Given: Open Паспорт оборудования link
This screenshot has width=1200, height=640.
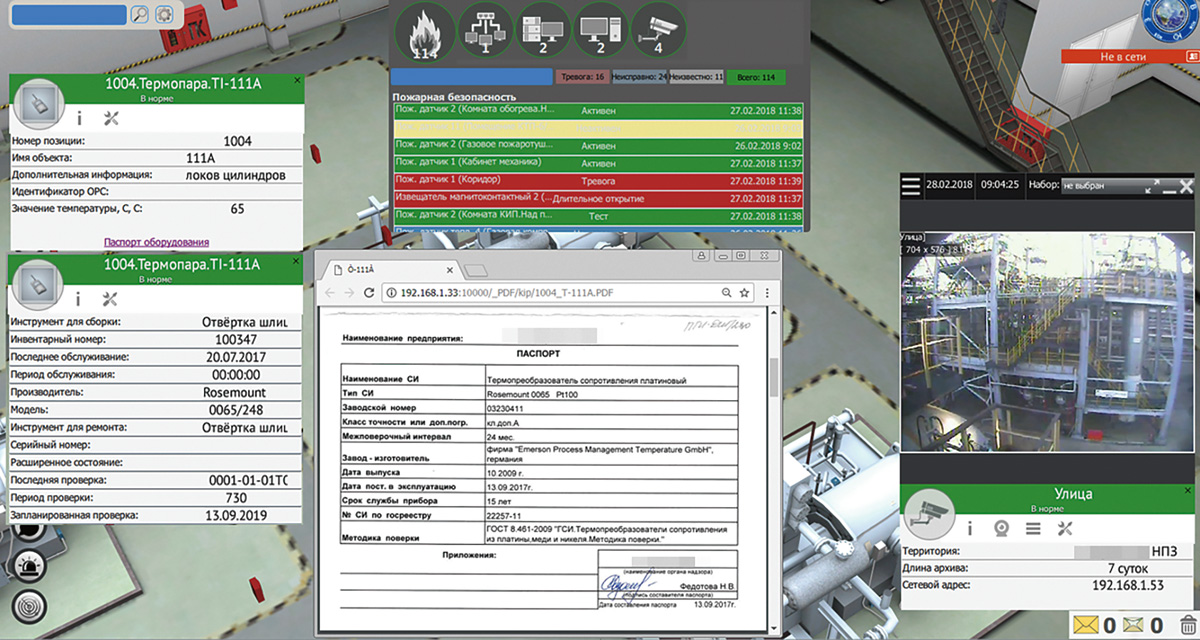Looking at the screenshot, I should (x=156, y=242).
